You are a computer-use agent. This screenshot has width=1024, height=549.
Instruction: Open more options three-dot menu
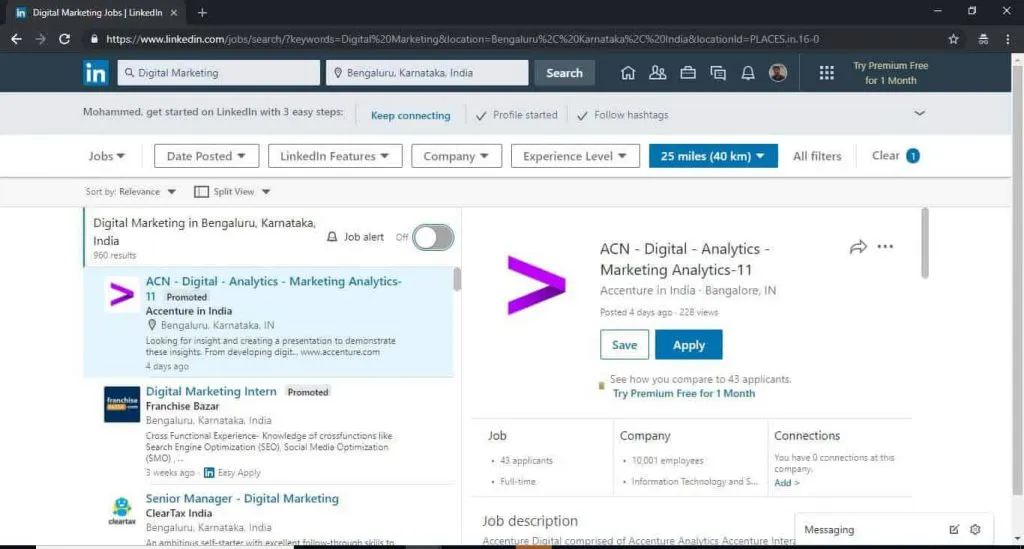[885, 247]
